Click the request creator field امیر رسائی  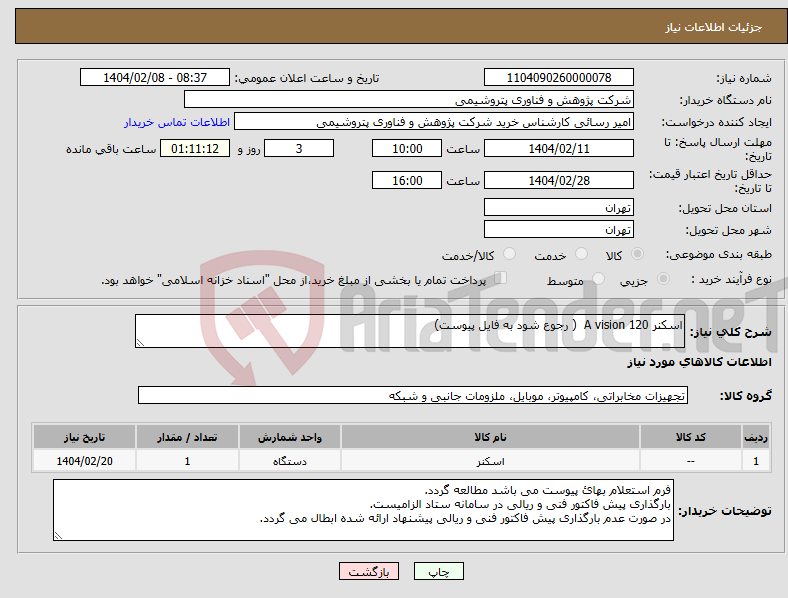point(434,122)
